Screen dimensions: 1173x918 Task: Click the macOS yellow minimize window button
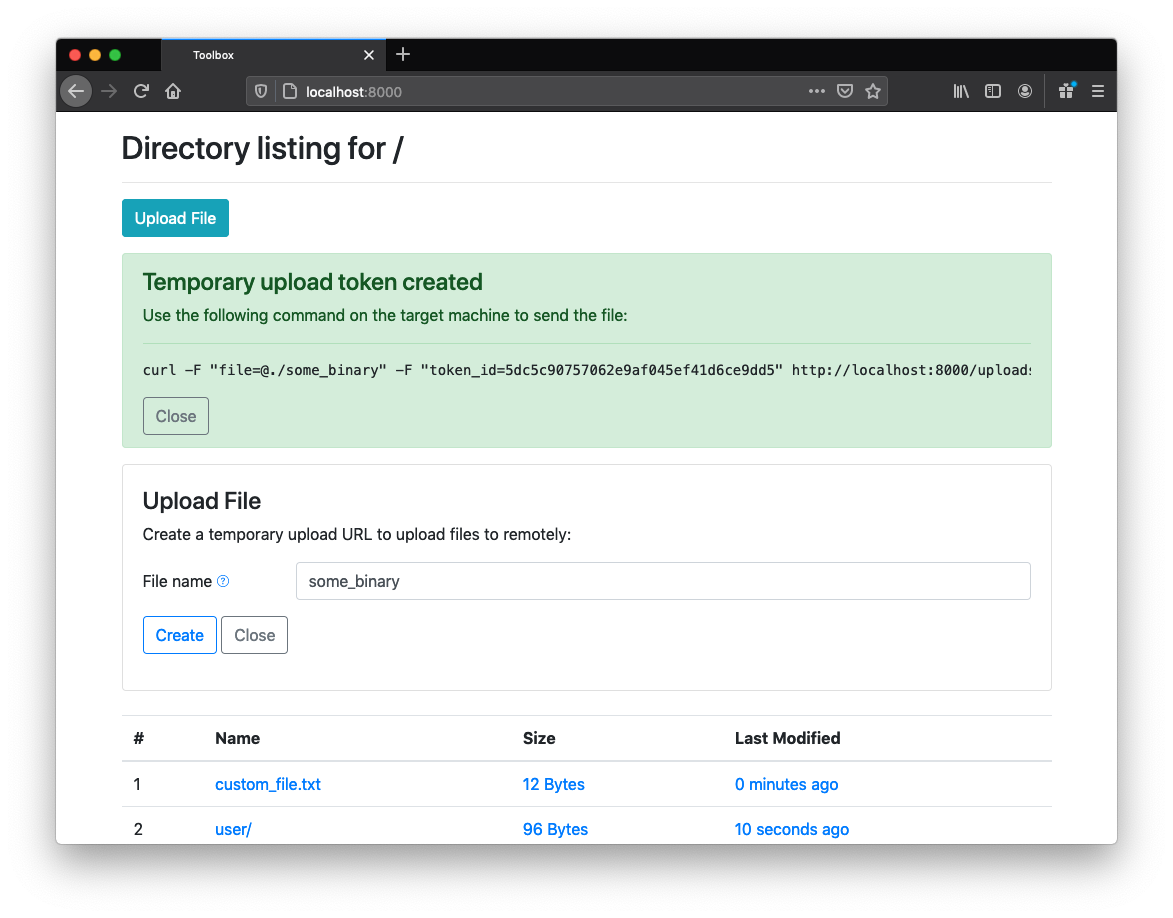coord(94,55)
